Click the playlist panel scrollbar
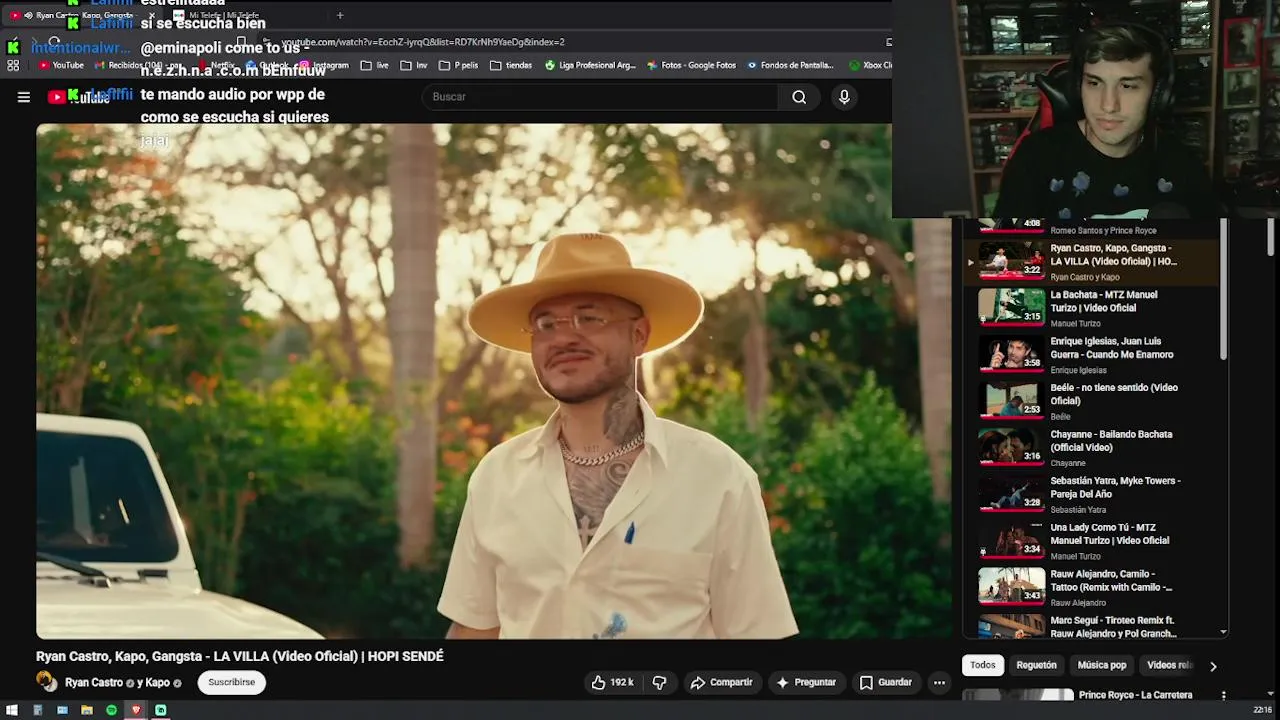Image resolution: width=1280 pixels, height=720 pixels. click(x=1223, y=290)
